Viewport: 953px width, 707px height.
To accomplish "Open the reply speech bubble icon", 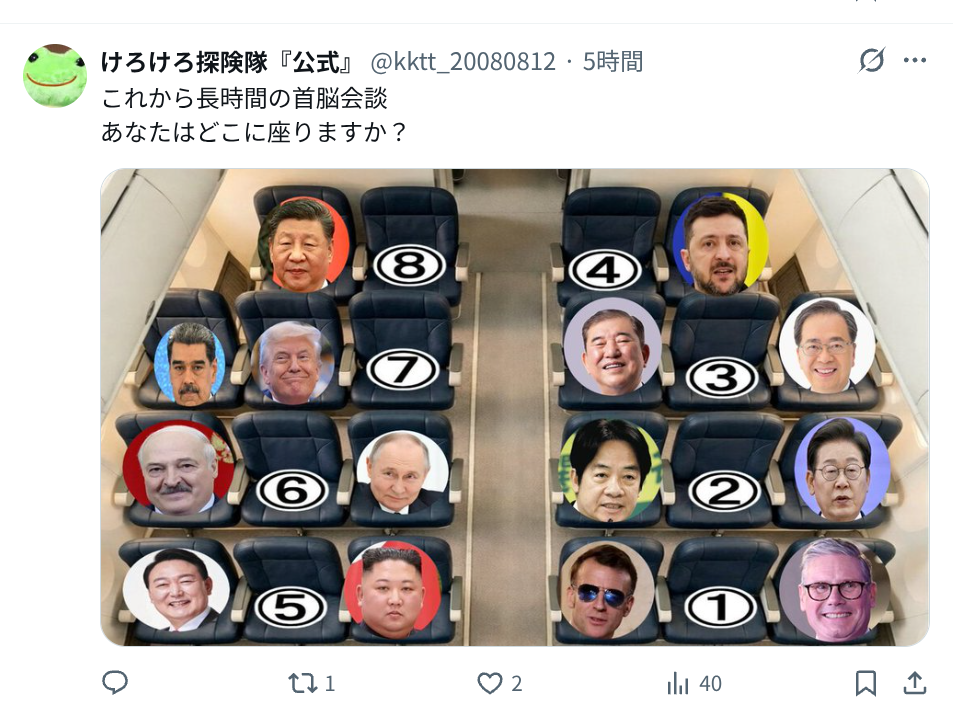I will [x=114, y=683].
